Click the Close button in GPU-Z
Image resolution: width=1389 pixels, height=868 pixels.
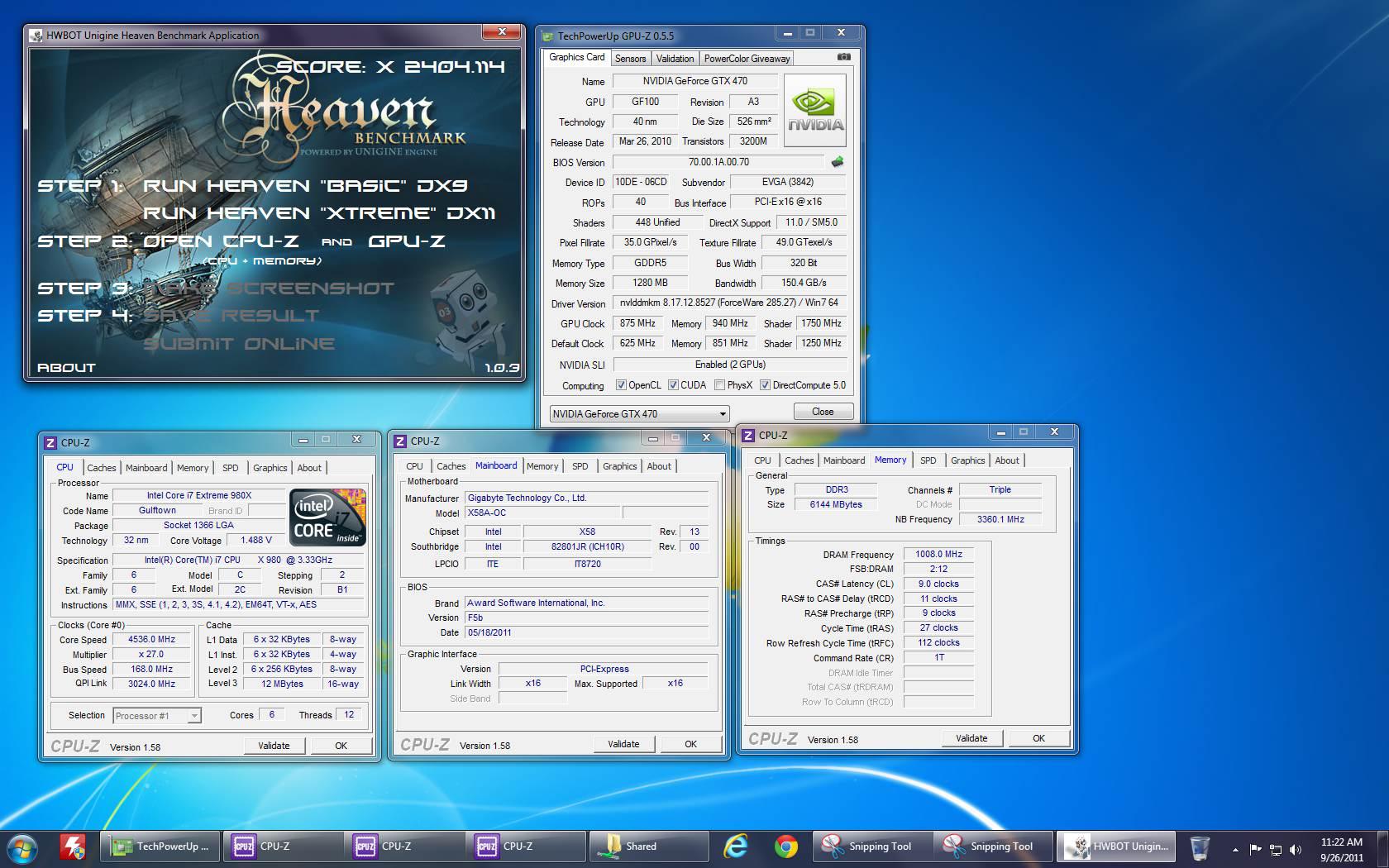tap(823, 412)
